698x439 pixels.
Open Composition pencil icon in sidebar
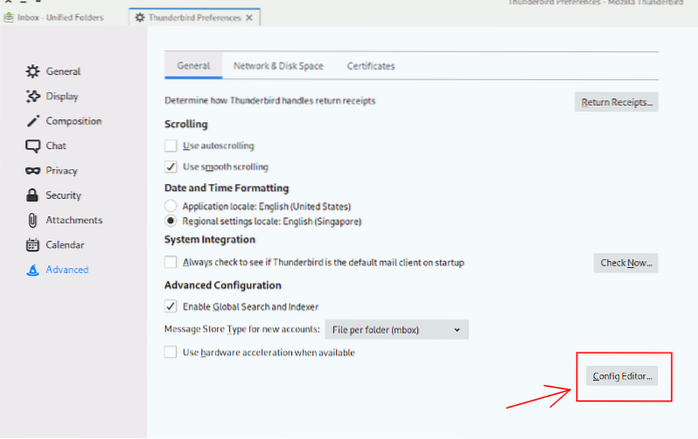33,121
